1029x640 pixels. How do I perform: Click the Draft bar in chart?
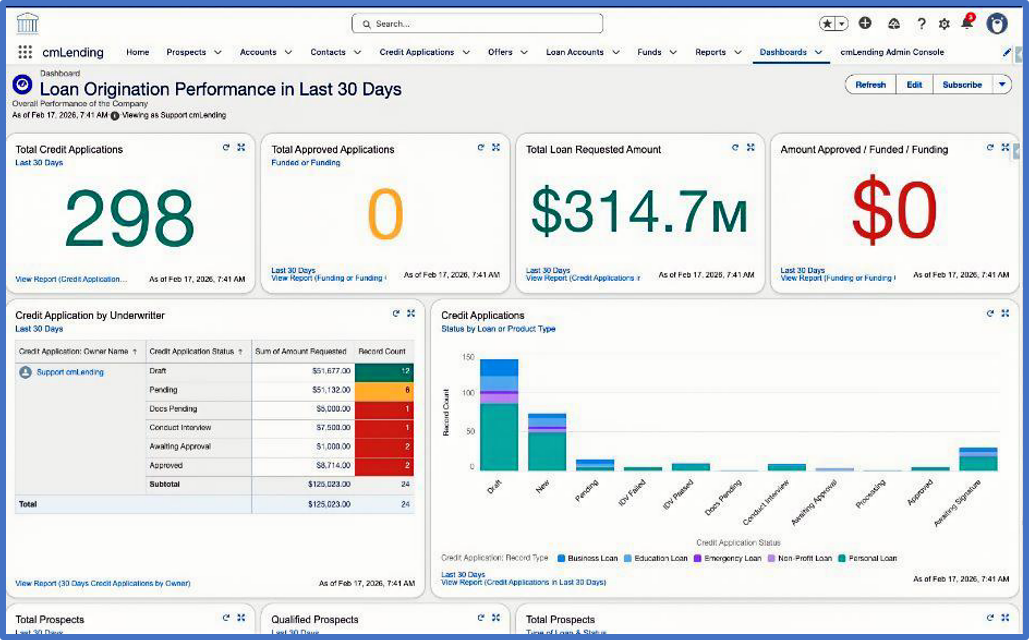pyautogui.click(x=499, y=415)
